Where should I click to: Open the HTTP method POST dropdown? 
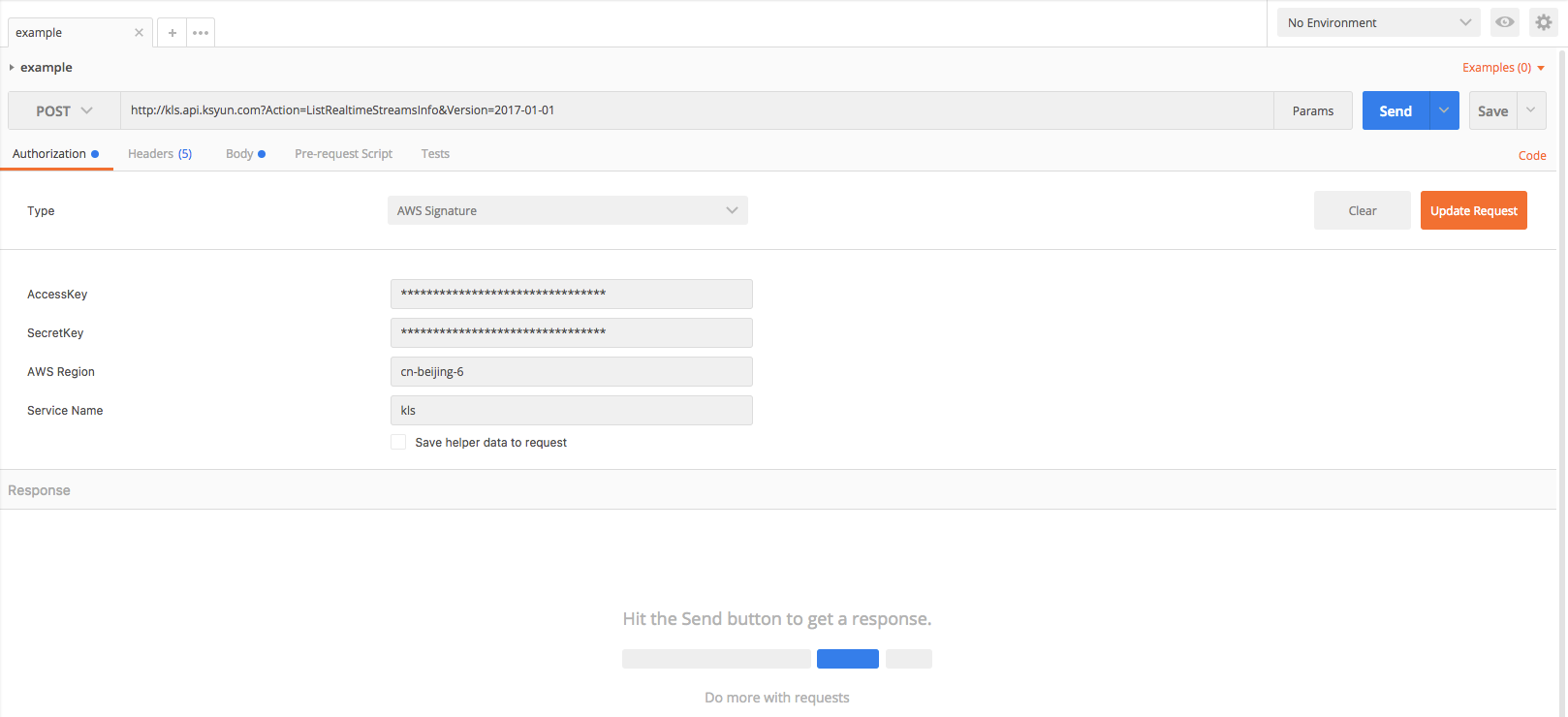[64, 110]
